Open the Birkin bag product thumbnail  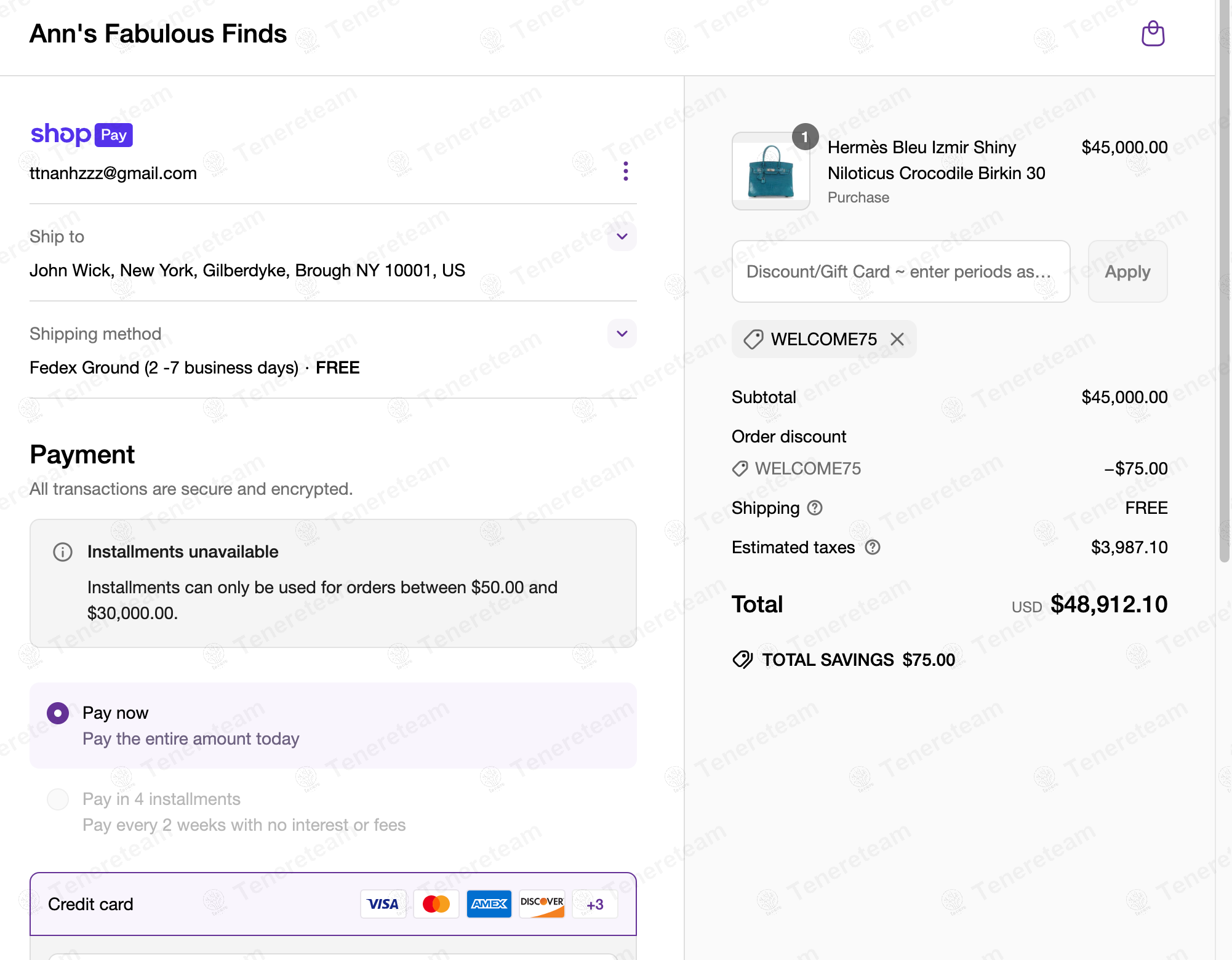pos(770,171)
